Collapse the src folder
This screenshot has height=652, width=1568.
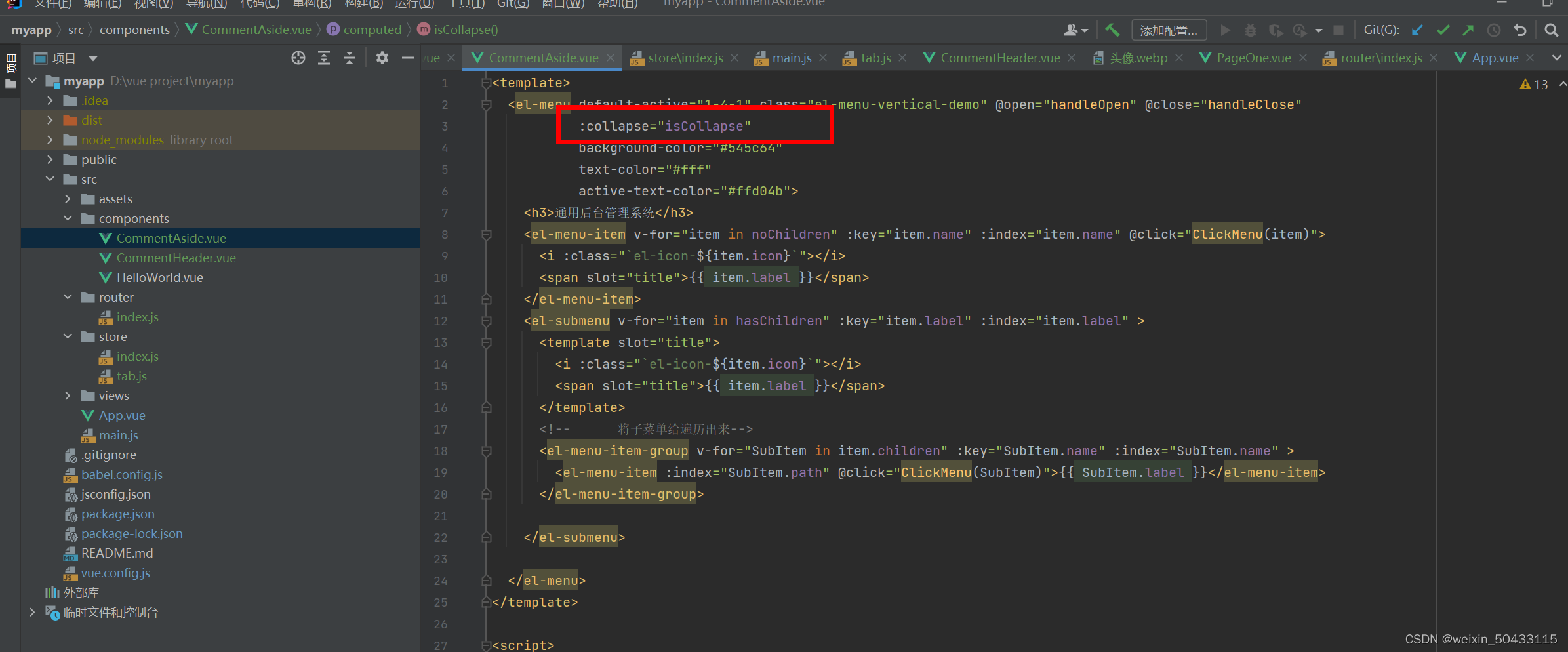tap(49, 178)
